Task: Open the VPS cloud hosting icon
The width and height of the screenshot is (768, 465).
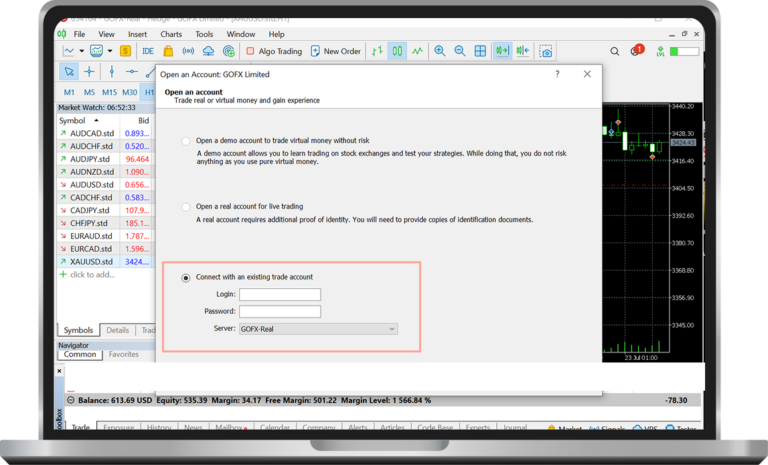Action: click(208, 51)
